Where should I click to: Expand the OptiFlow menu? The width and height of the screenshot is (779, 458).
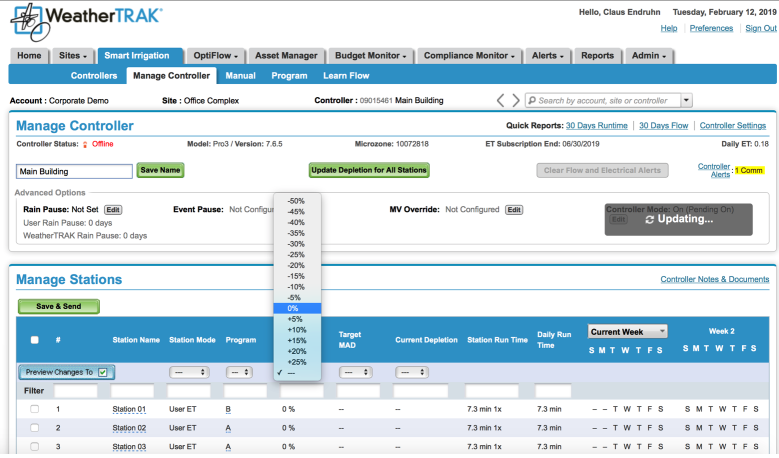216,56
